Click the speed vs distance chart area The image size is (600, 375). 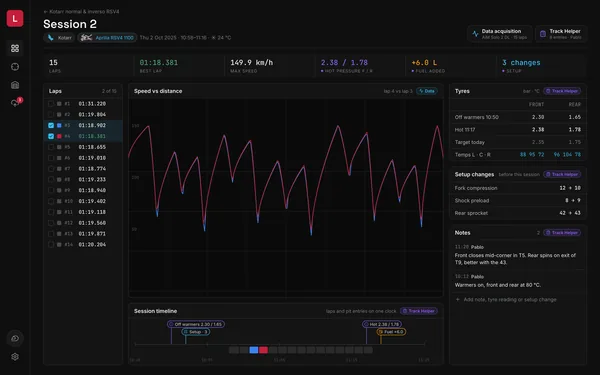[286, 198]
